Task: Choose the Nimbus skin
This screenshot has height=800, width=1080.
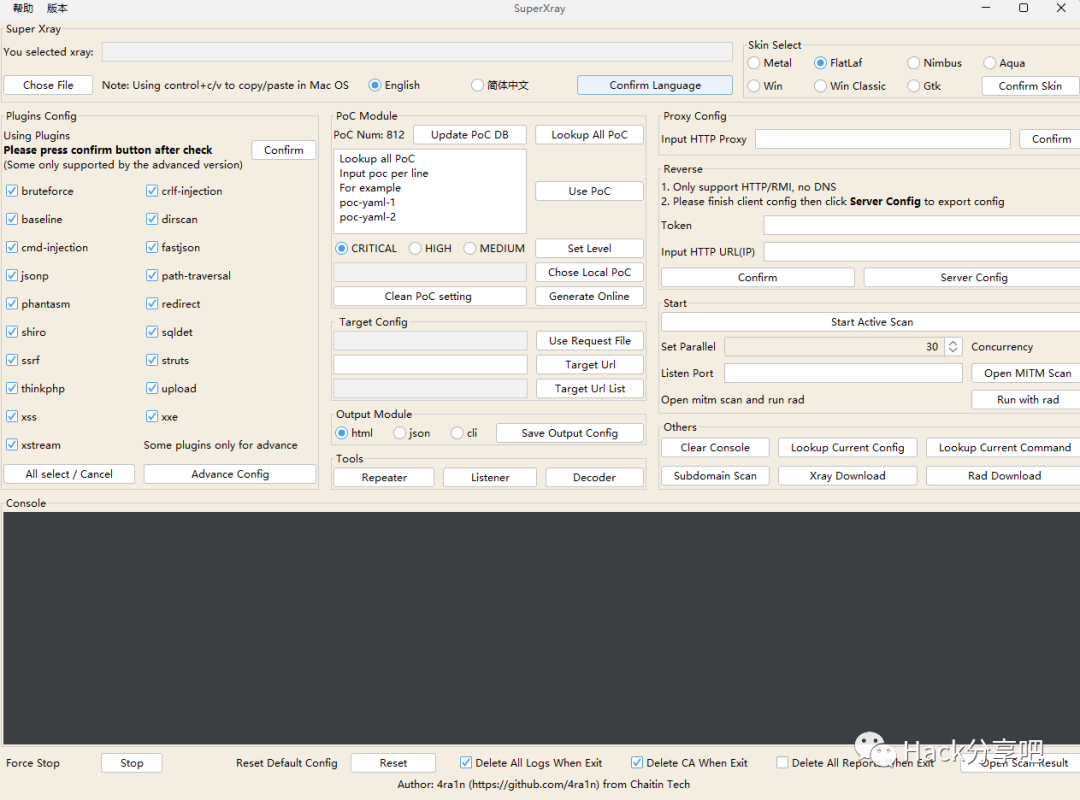Action: tap(913, 63)
